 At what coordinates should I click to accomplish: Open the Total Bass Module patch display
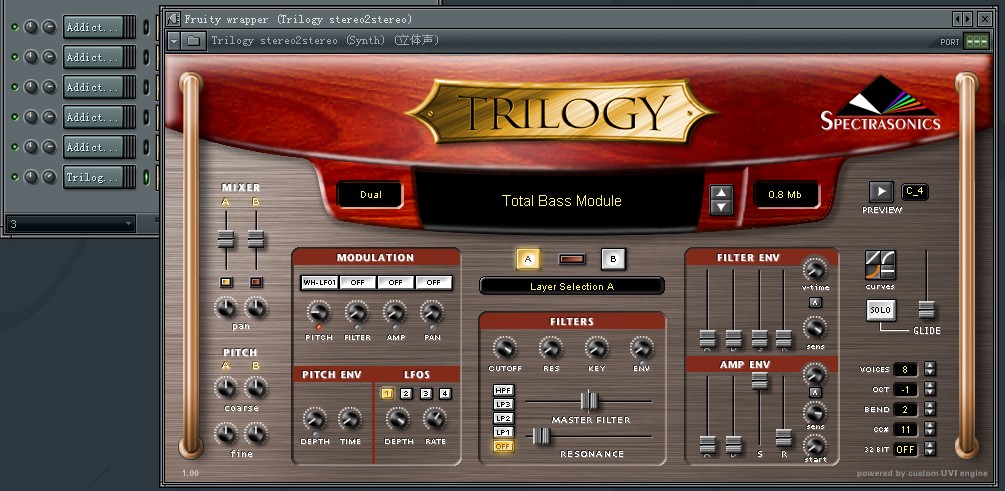561,201
